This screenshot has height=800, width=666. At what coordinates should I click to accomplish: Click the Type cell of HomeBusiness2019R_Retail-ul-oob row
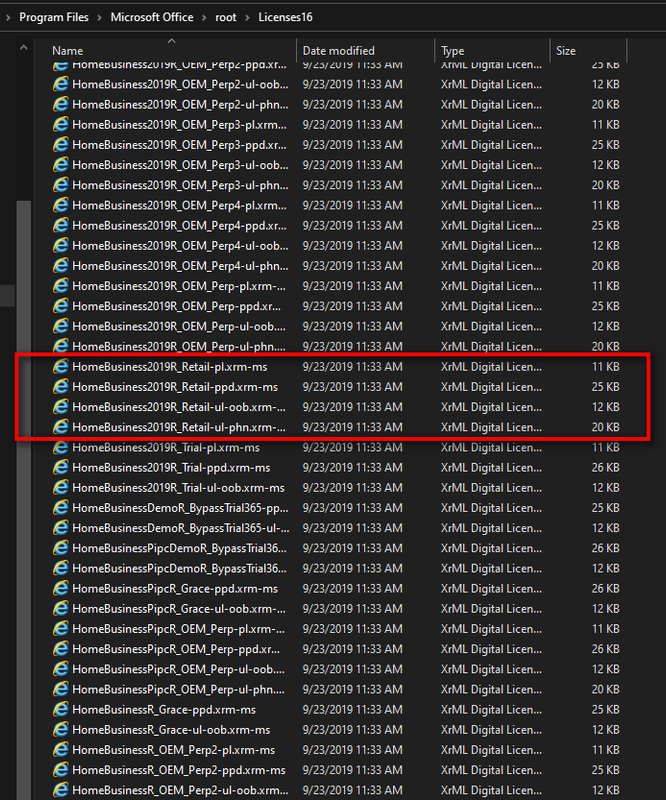(x=491, y=407)
